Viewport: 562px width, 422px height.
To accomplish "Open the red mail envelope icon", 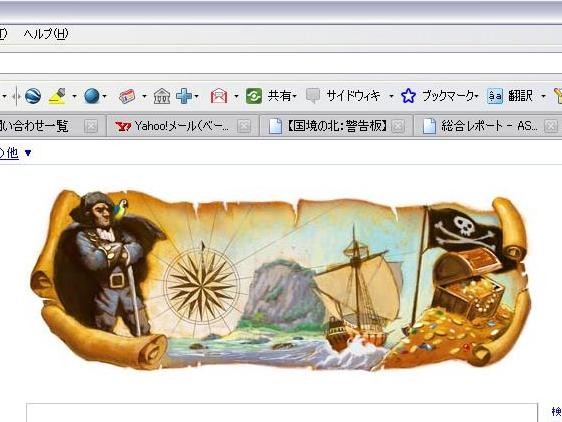I will (219, 96).
